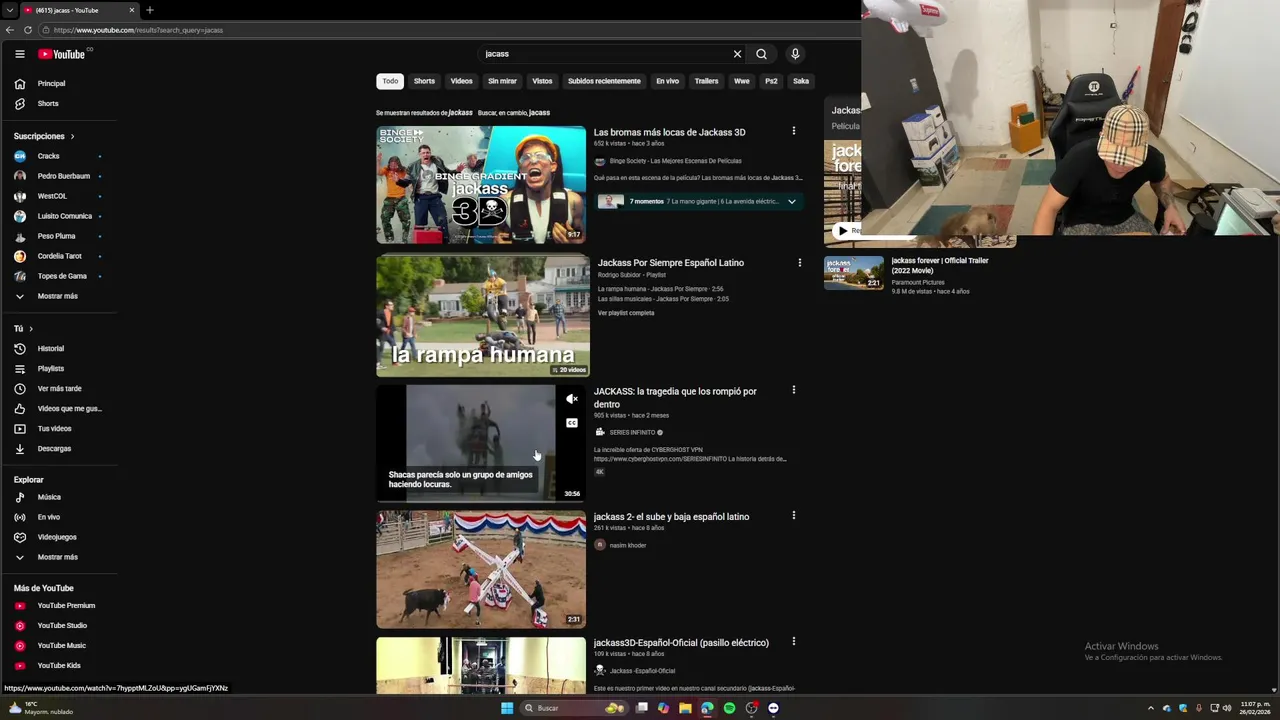Open options for JACKASS la tragedia video
Image resolution: width=1280 pixels, height=720 pixels.
click(x=794, y=390)
